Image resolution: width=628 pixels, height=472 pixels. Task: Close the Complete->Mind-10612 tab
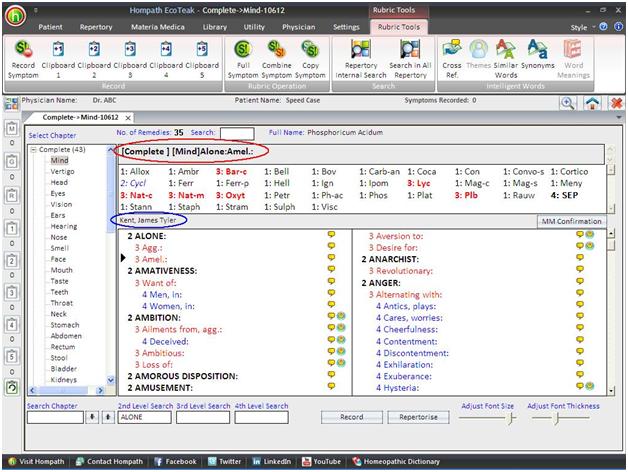[128, 118]
